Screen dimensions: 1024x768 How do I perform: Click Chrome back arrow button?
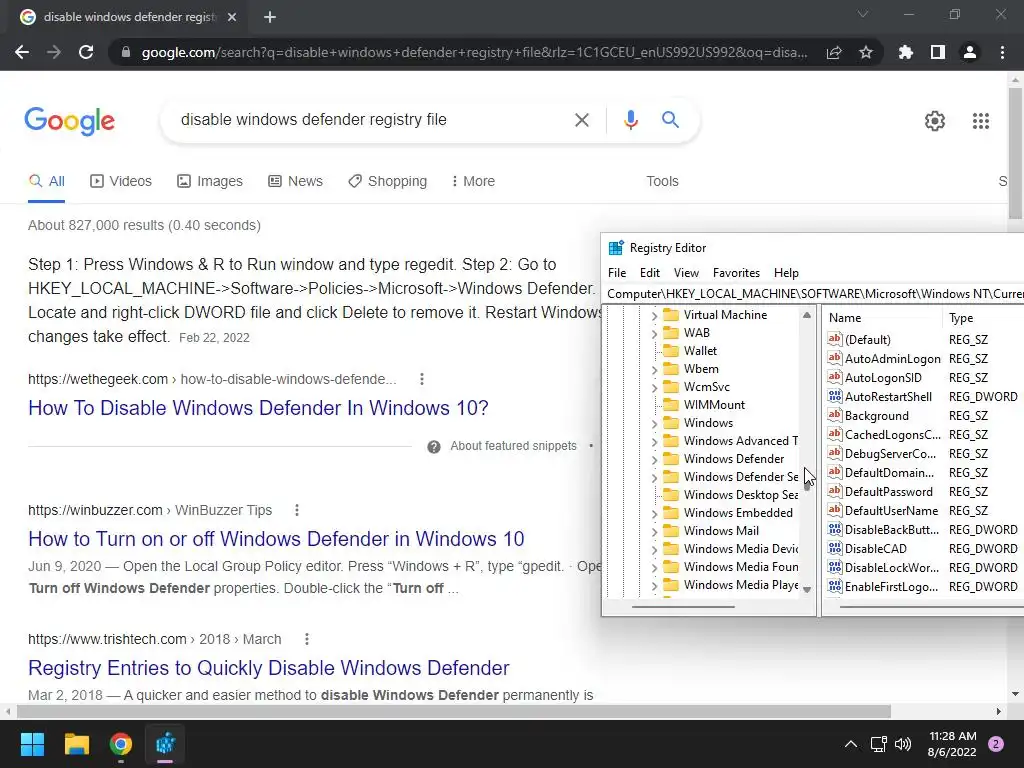22,52
